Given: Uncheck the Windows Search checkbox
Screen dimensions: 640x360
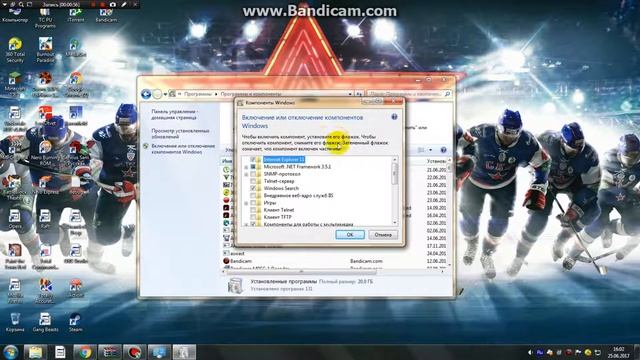Looking at the screenshot, I should coord(253,189).
